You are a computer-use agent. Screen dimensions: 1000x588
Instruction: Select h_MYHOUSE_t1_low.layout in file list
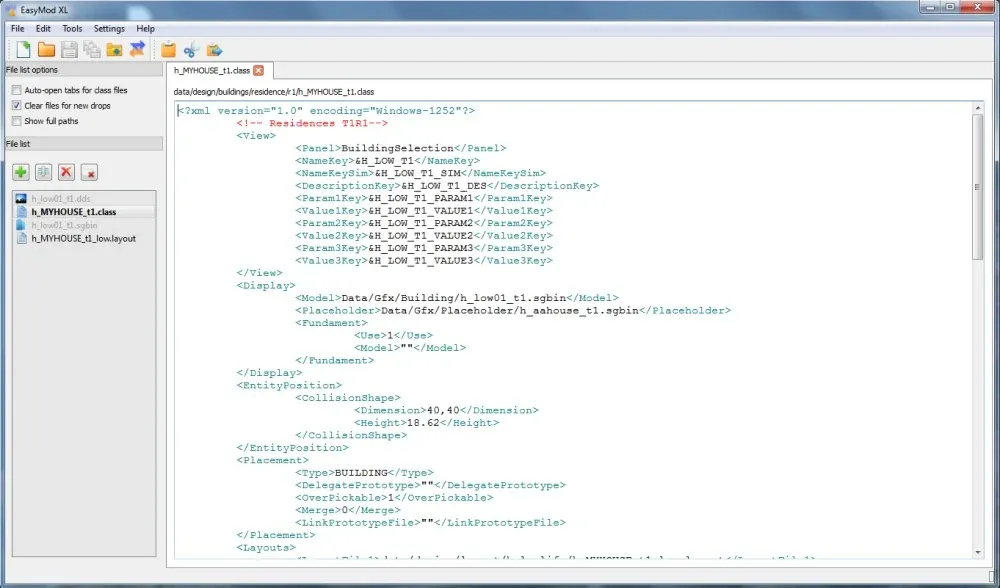coord(84,239)
